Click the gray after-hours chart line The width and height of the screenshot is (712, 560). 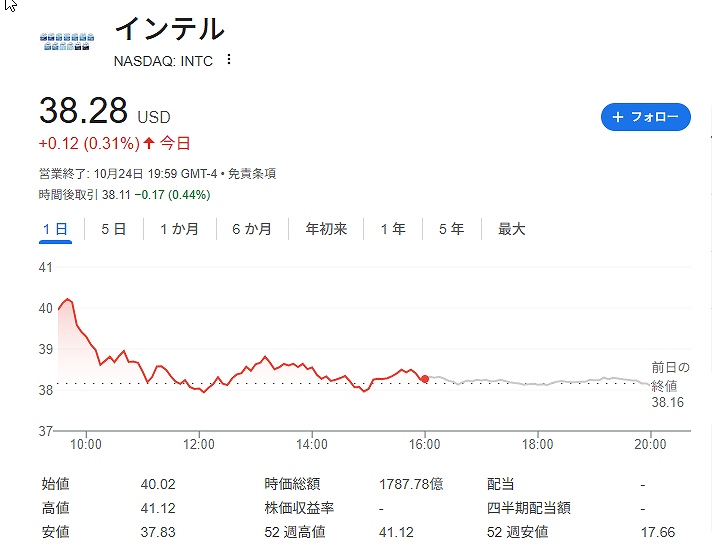pyautogui.click(x=540, y=382)
